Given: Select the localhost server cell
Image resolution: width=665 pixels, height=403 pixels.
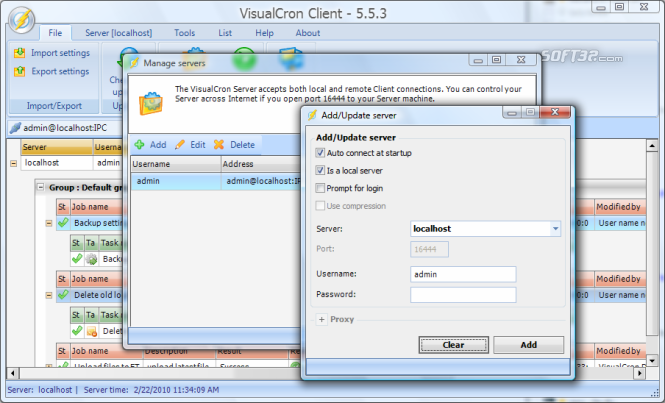Looking at the screenshot, I should 57,163.
